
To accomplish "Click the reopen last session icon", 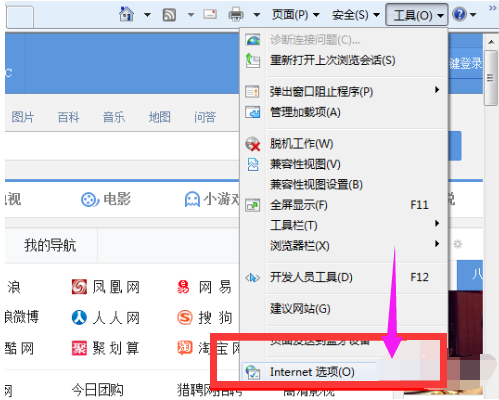I will point(253,60).
